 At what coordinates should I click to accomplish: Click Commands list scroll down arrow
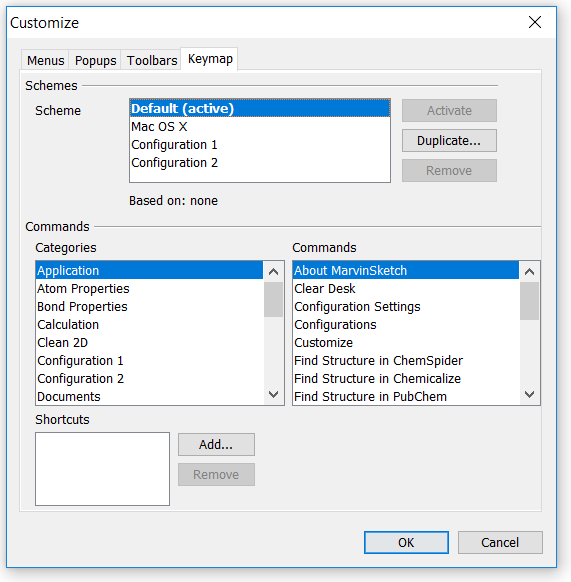(x=529, y=394)
